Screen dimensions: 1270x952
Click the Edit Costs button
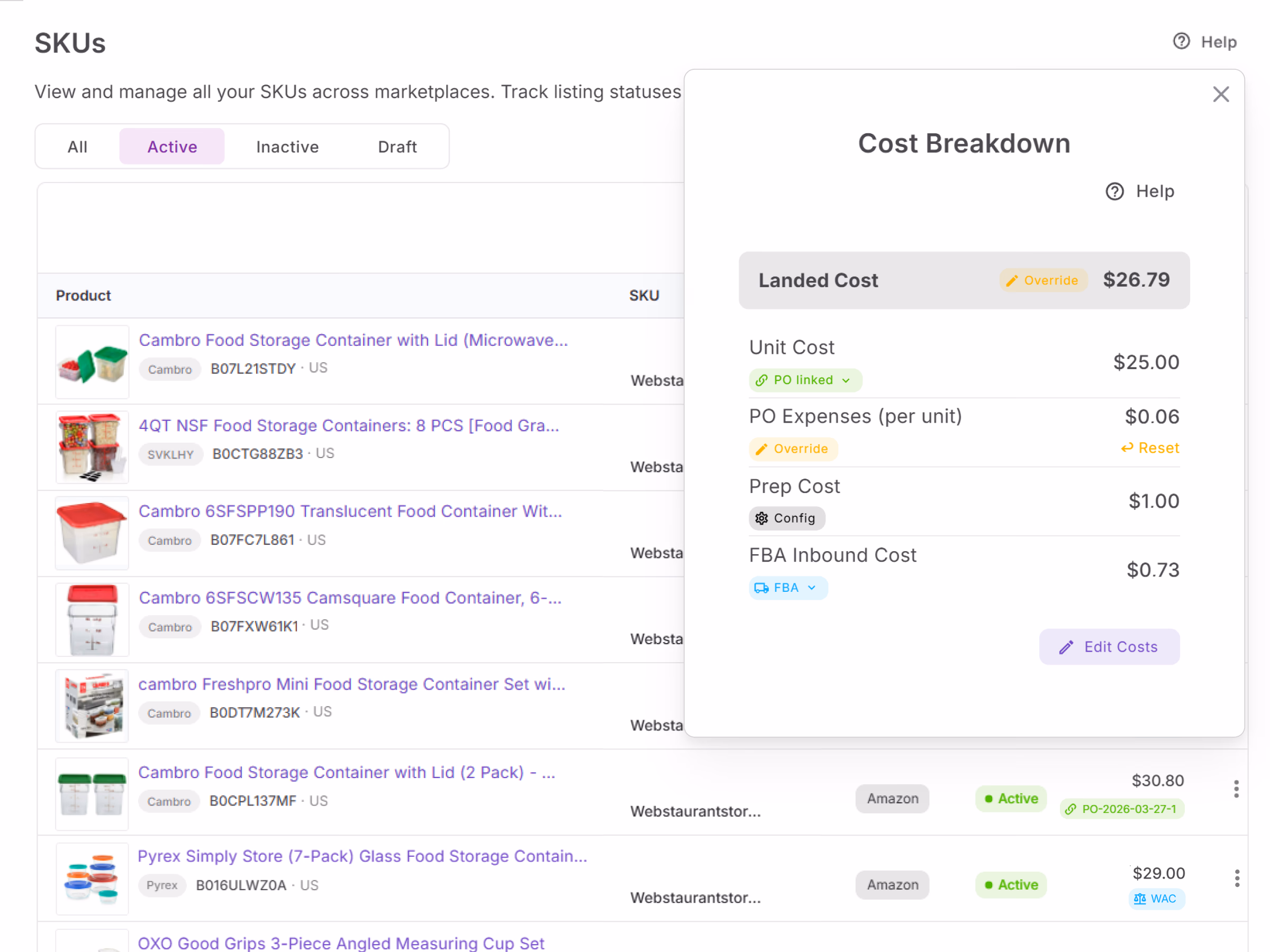(1109, 647)
